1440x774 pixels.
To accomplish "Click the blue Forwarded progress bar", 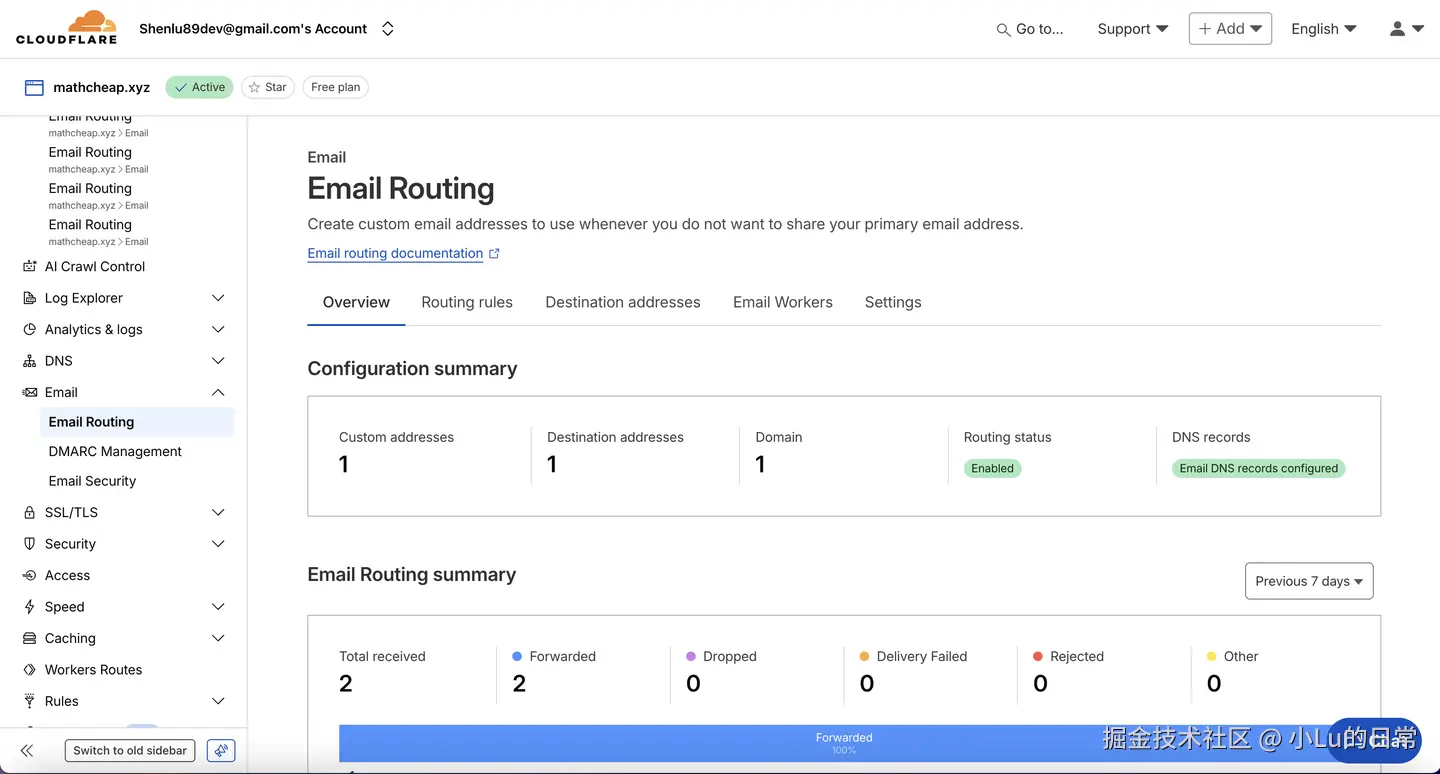I will [700, 743].
